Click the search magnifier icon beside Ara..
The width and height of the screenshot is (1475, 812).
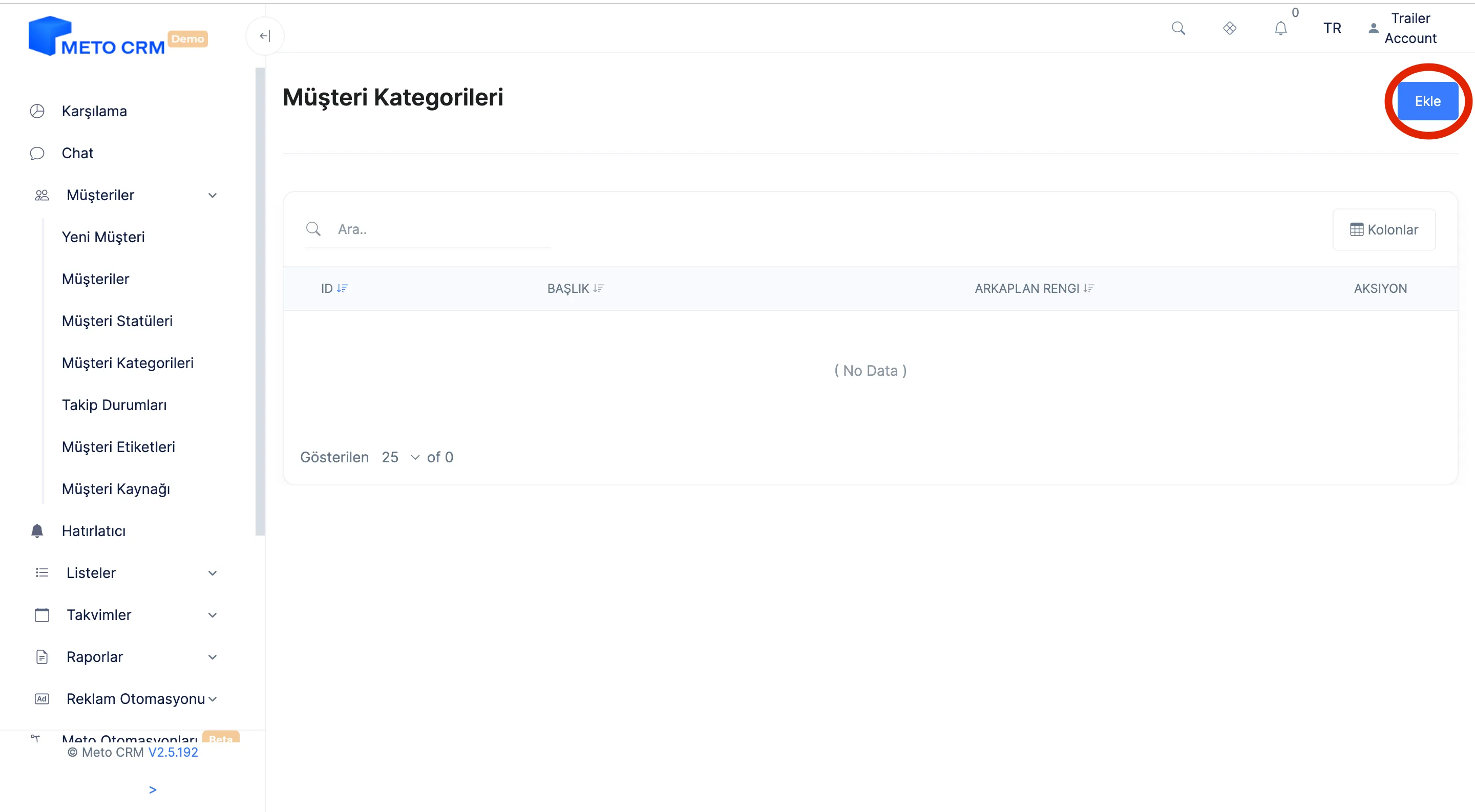(x=313, y=229)
